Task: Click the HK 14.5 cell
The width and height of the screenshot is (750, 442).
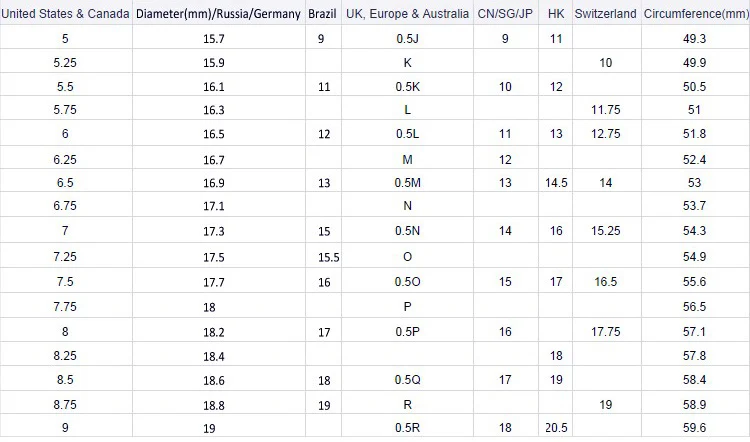Action: (556, 183)
